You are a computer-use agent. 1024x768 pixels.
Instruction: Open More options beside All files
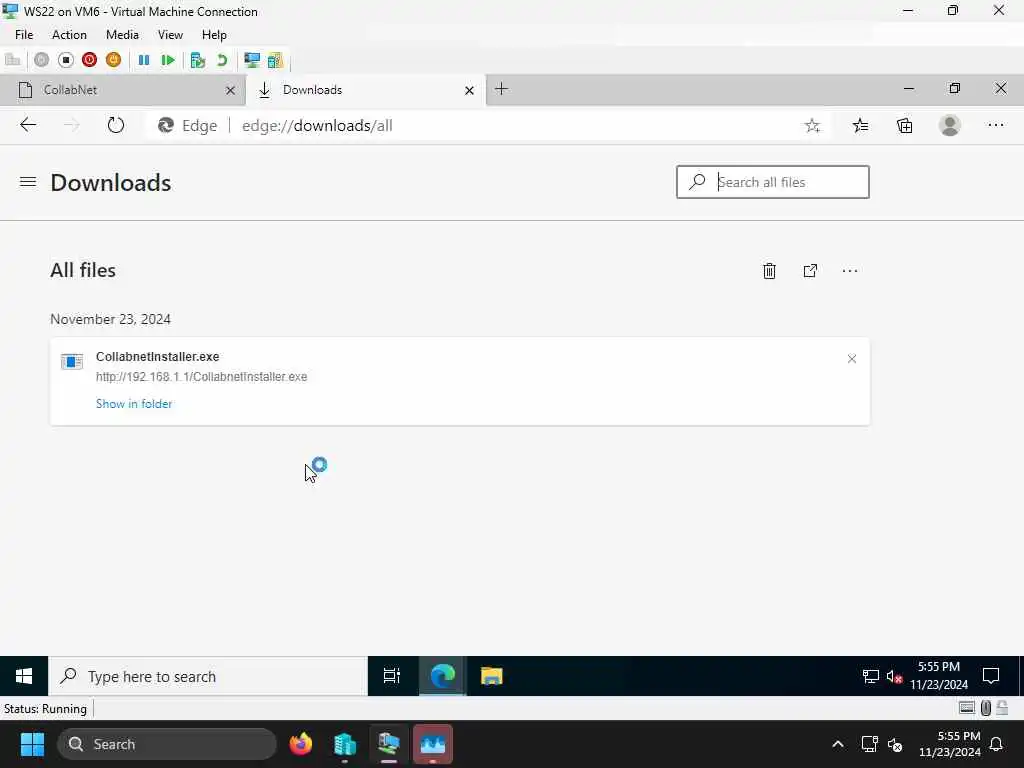coord(850,270)
